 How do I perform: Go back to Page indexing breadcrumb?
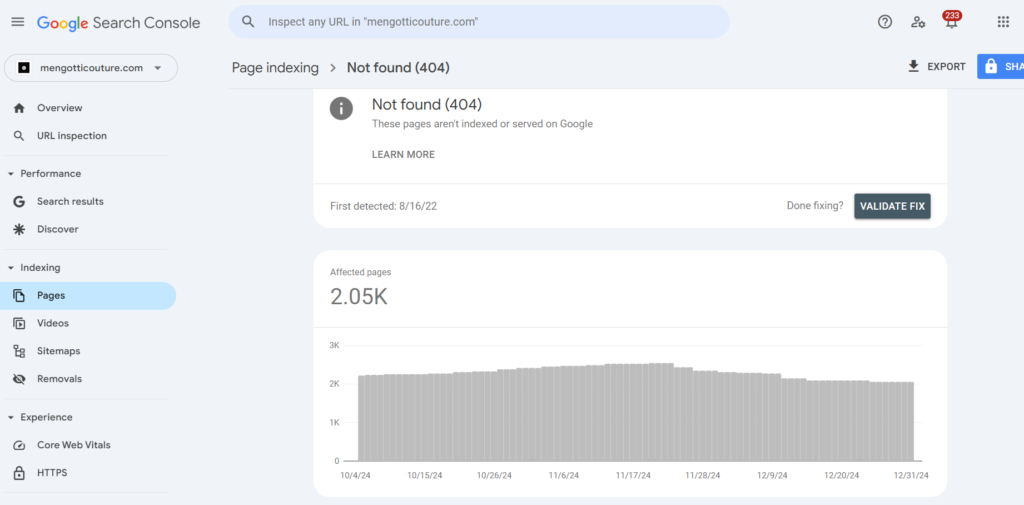point(275,68)
